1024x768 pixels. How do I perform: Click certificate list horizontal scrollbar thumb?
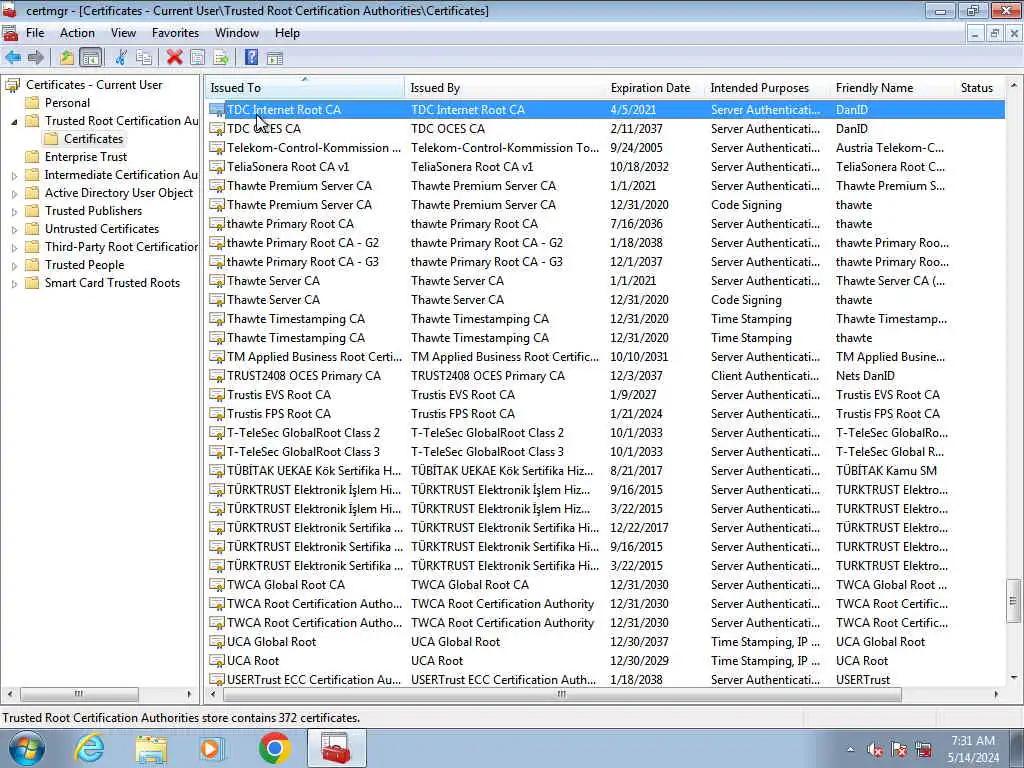[562, 694]
